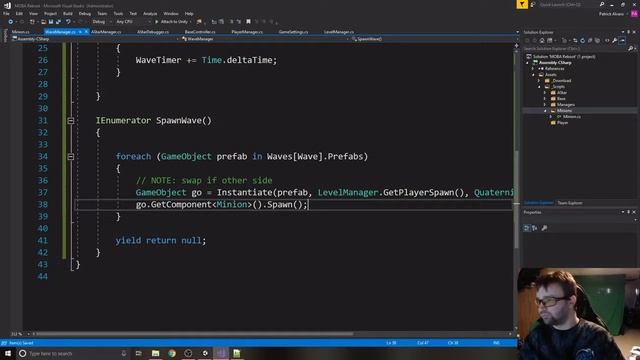
Task: Open the Analyze menu
Action: [x=150, y=13]
